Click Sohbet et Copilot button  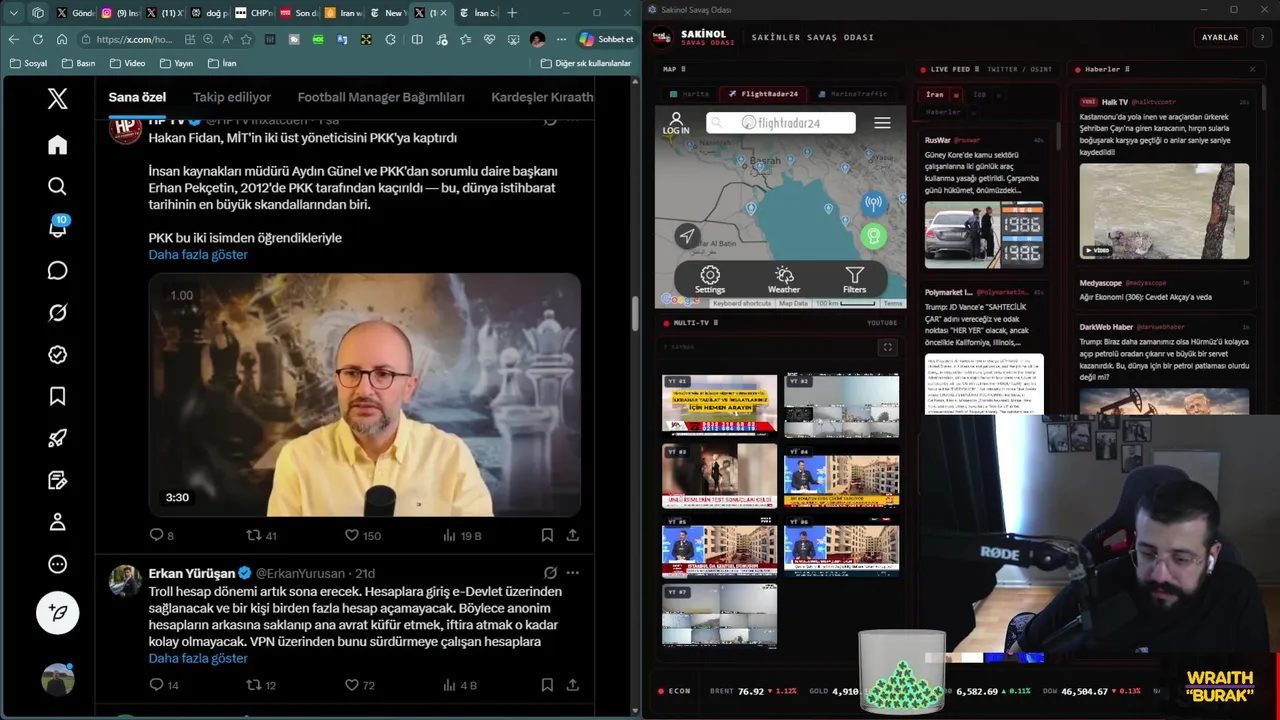(x=607, y=39)
